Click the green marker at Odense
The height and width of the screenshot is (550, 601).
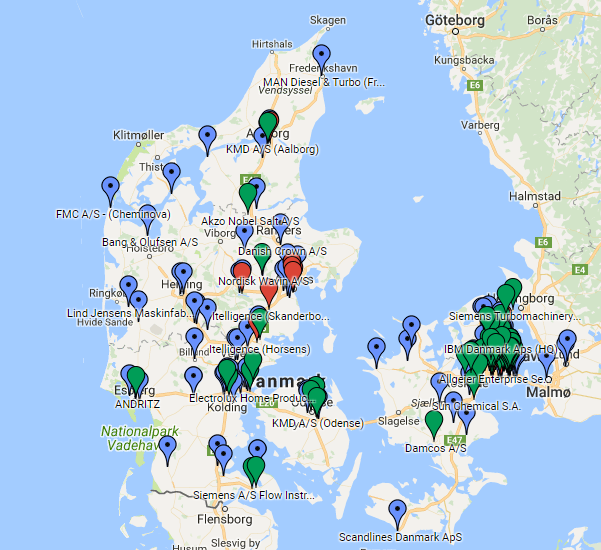[317, 401]
